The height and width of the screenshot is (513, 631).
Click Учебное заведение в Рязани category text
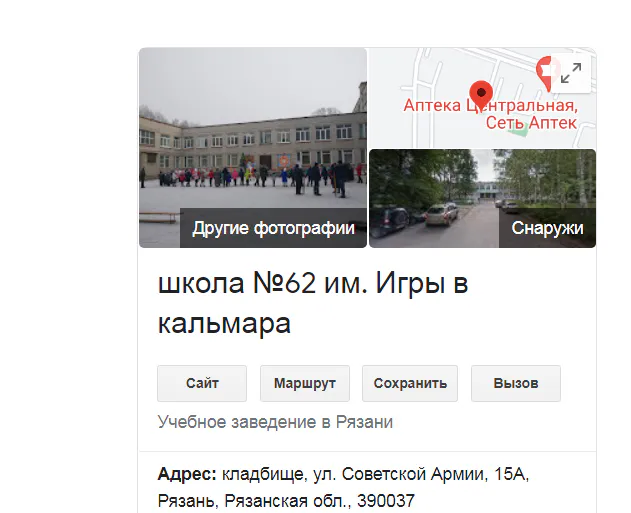(275, 422)
